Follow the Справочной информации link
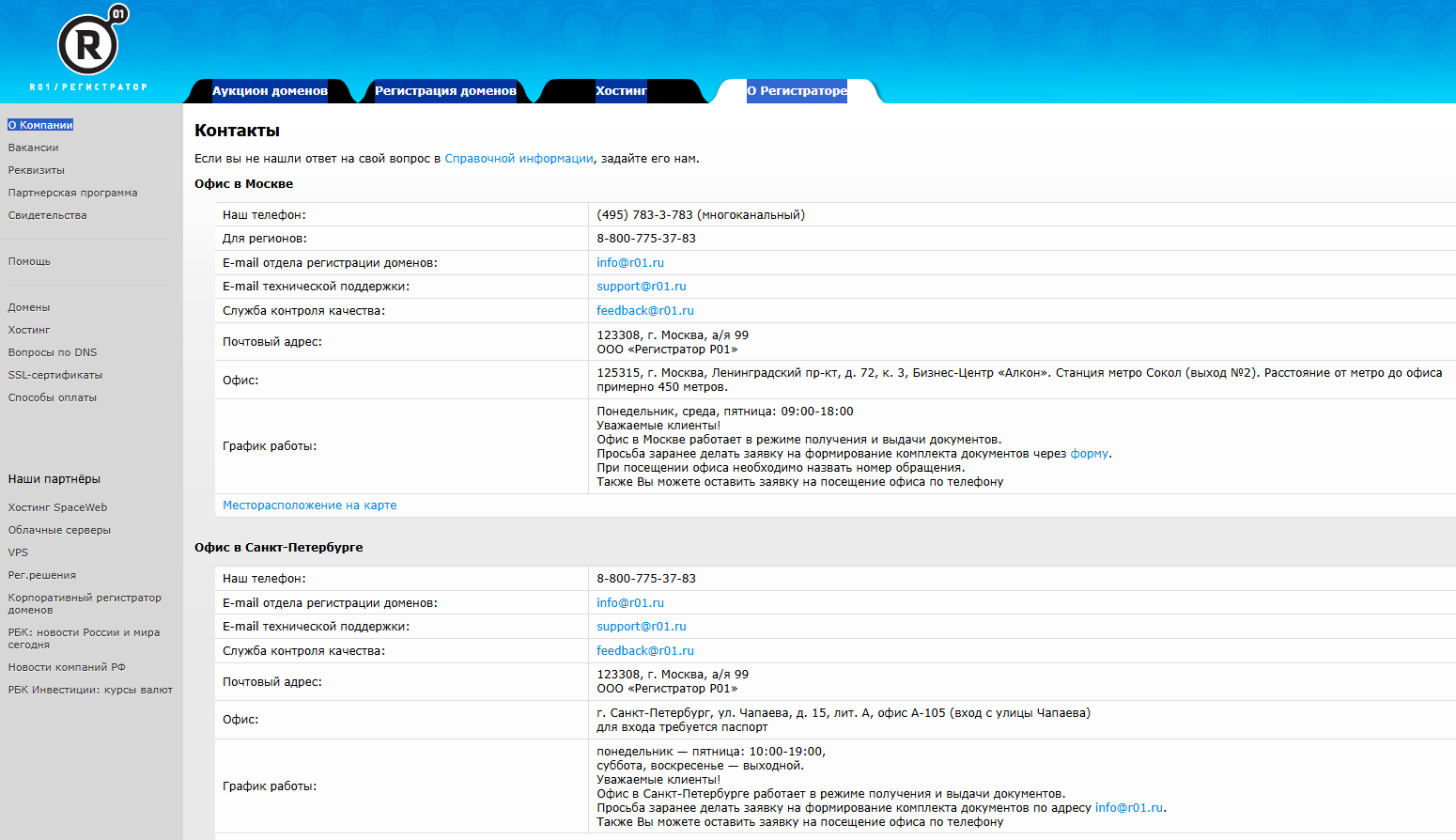Screen dimensions: 1456x840 point(519,159)
